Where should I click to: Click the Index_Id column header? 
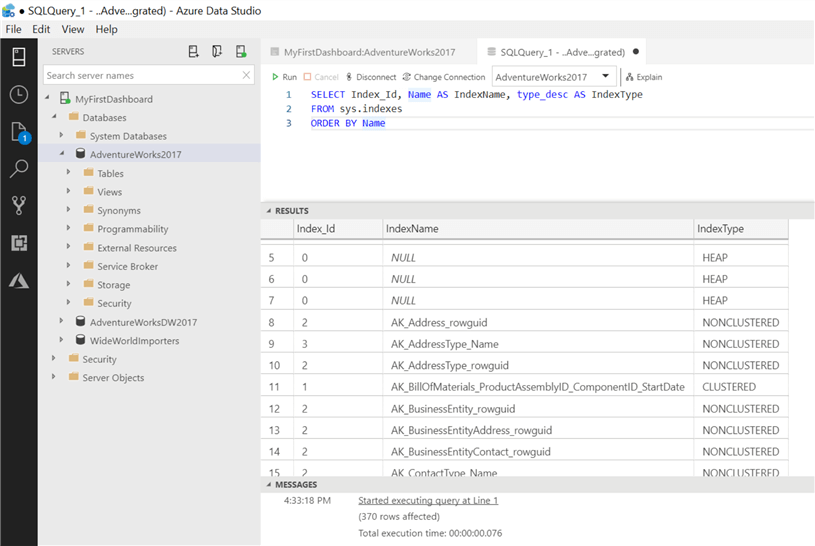coord(338,229)
